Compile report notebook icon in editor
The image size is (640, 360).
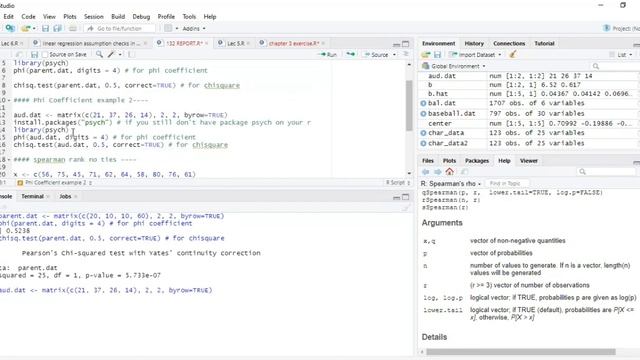tap(131, 54)
